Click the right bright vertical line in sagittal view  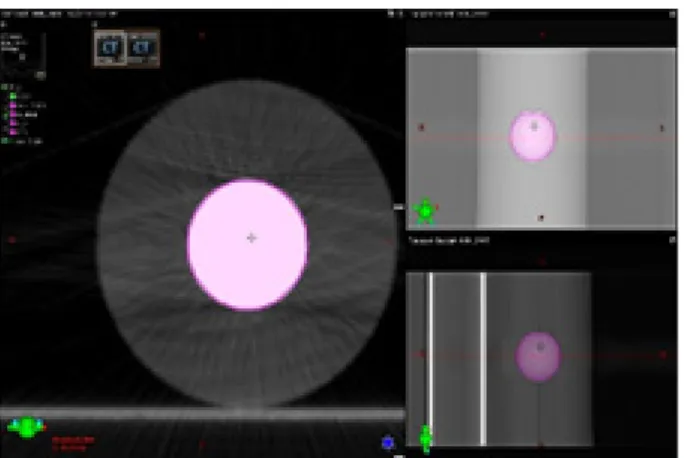tap(483, 359)
